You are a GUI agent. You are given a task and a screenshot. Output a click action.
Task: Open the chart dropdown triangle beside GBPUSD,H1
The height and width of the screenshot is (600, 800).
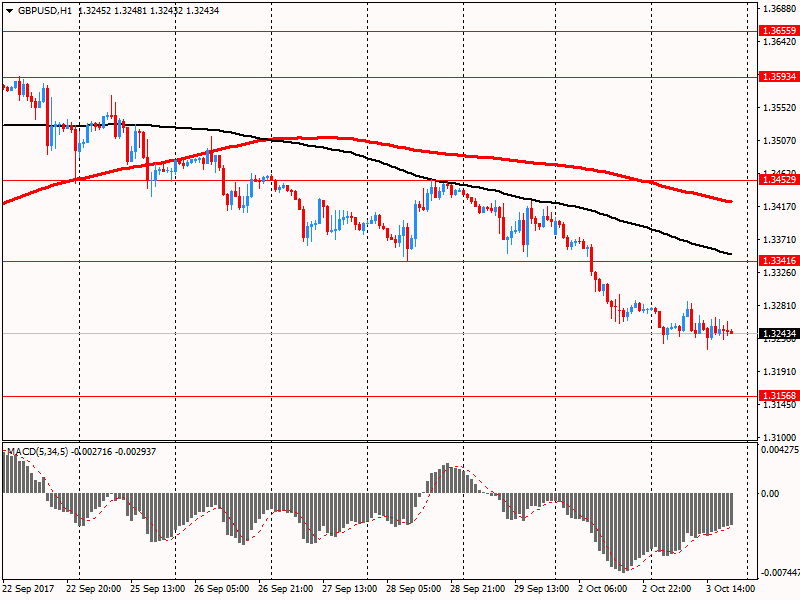(x=10, y=11)
